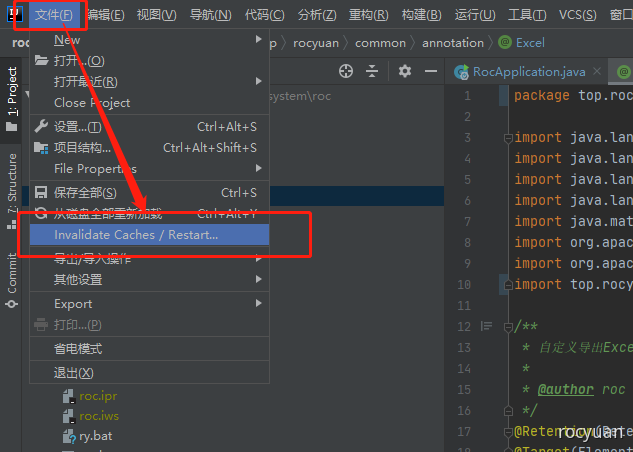Click the printer icon
This screenshot has width=633, height=452.
41,324
